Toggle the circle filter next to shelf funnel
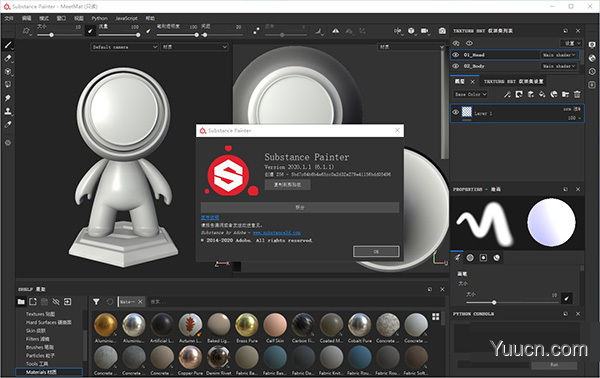This screenshot has width=600, height=378. tap(109, 302)
